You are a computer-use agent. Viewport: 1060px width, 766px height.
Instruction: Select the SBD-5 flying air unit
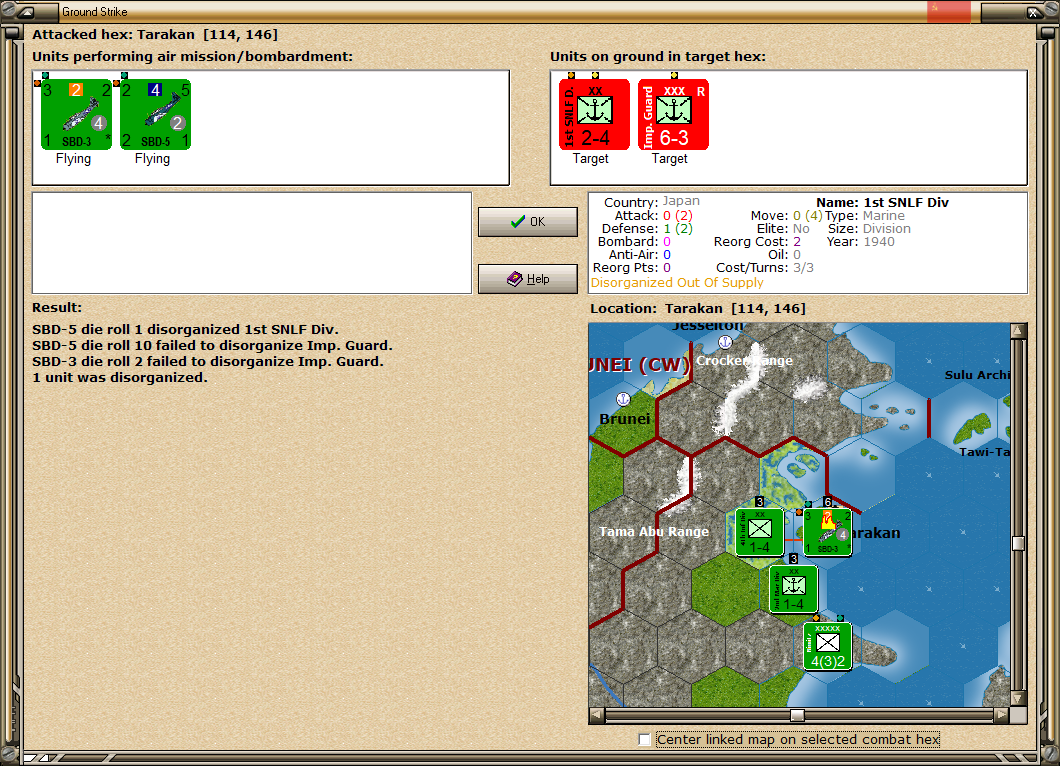click(x=155, y=114)
